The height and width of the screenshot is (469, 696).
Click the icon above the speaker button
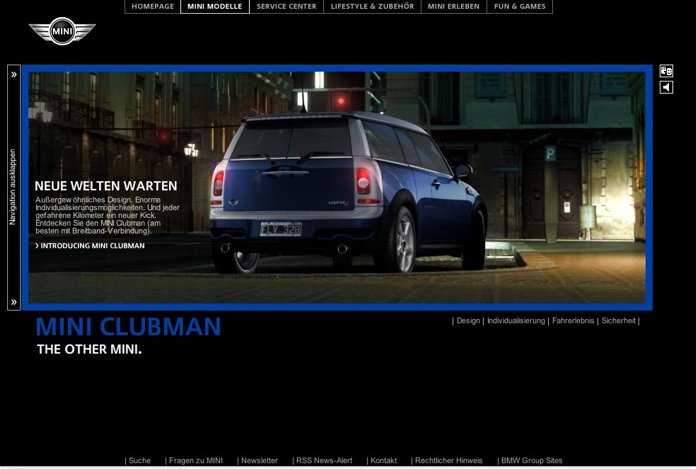[x=666, y=71]
